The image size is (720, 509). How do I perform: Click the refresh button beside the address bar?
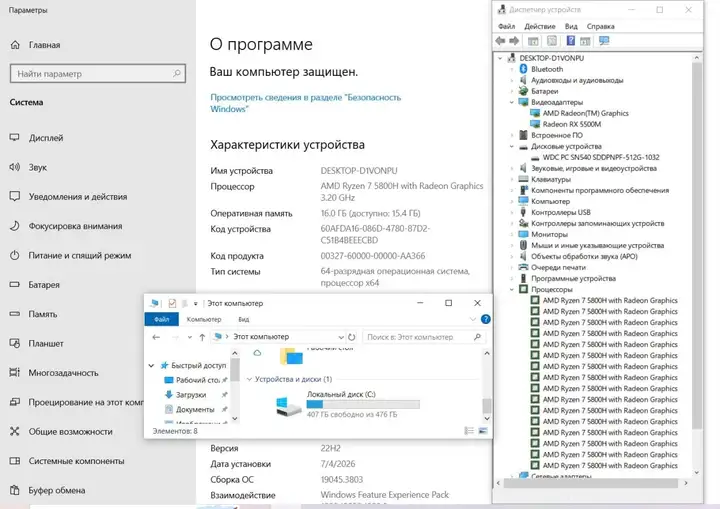pyautogui.click(x=352, y=337)
